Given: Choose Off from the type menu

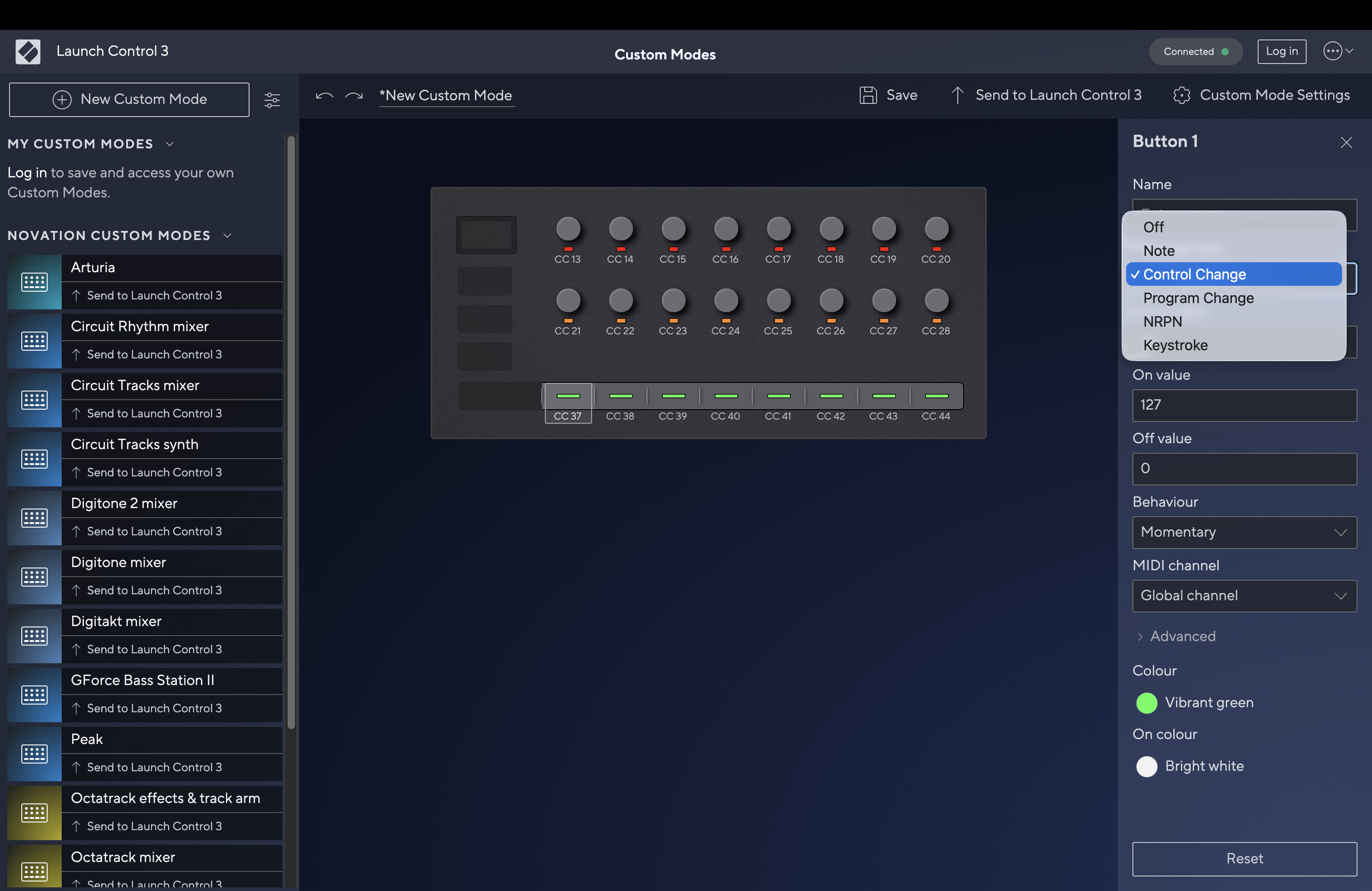Looking at the screenshot, I should 1233,227.
